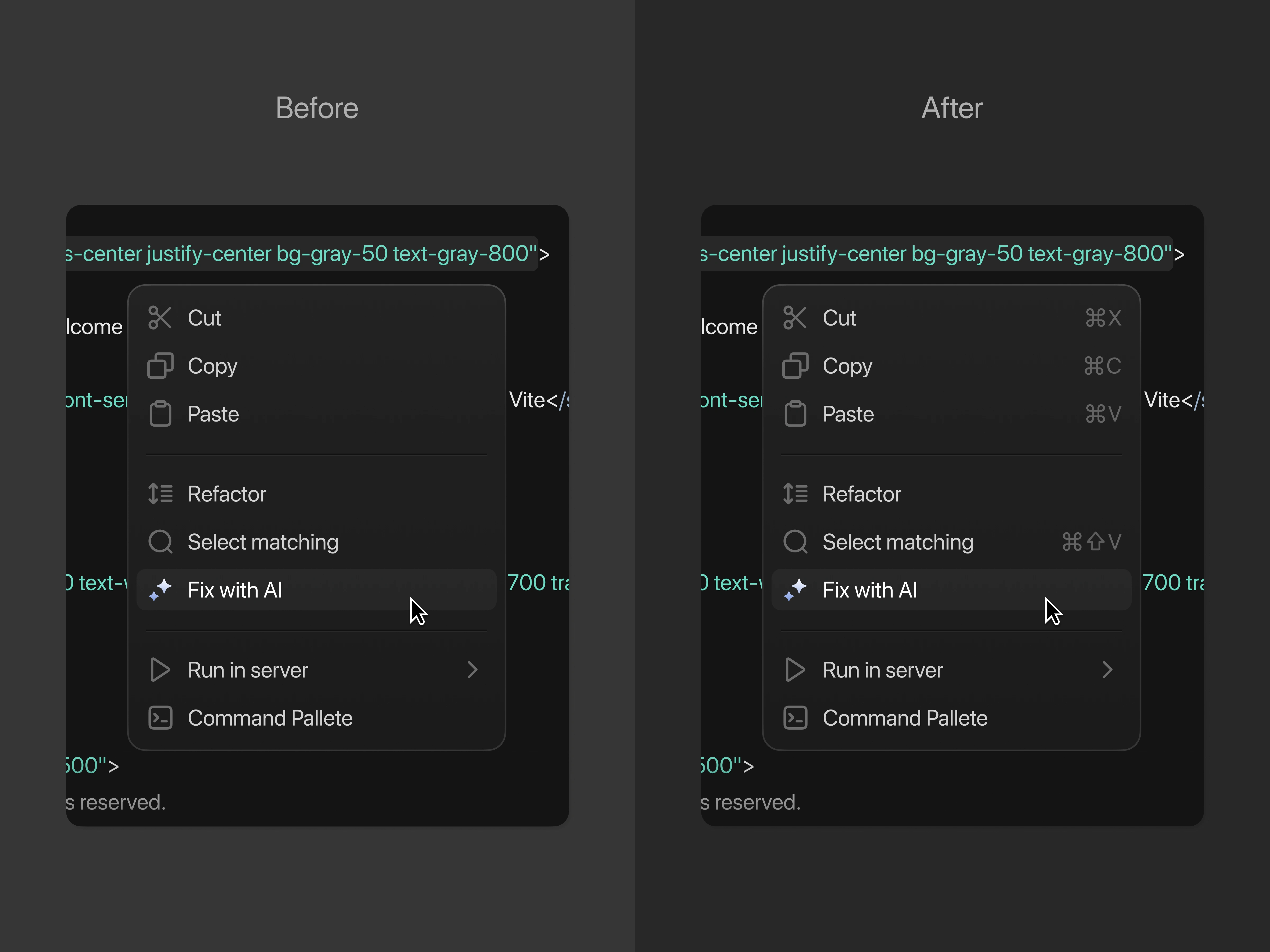This screenshot has width=1270, height=952.
Task: Click scissors icon in After menu
Action: pyautogui.click(x=795, y=317)
